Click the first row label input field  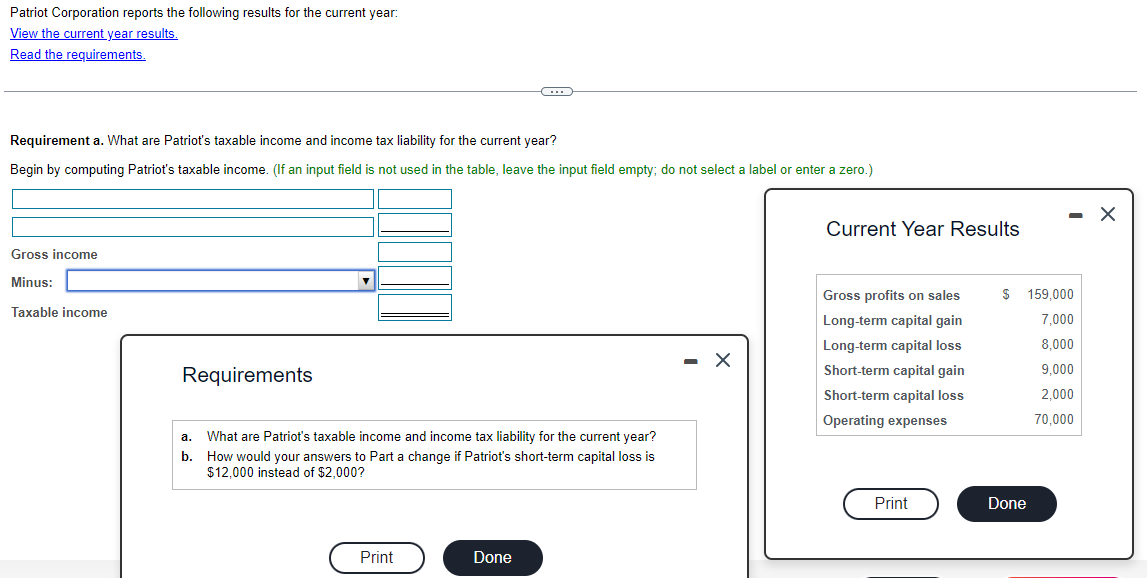(x=192, y=199)
